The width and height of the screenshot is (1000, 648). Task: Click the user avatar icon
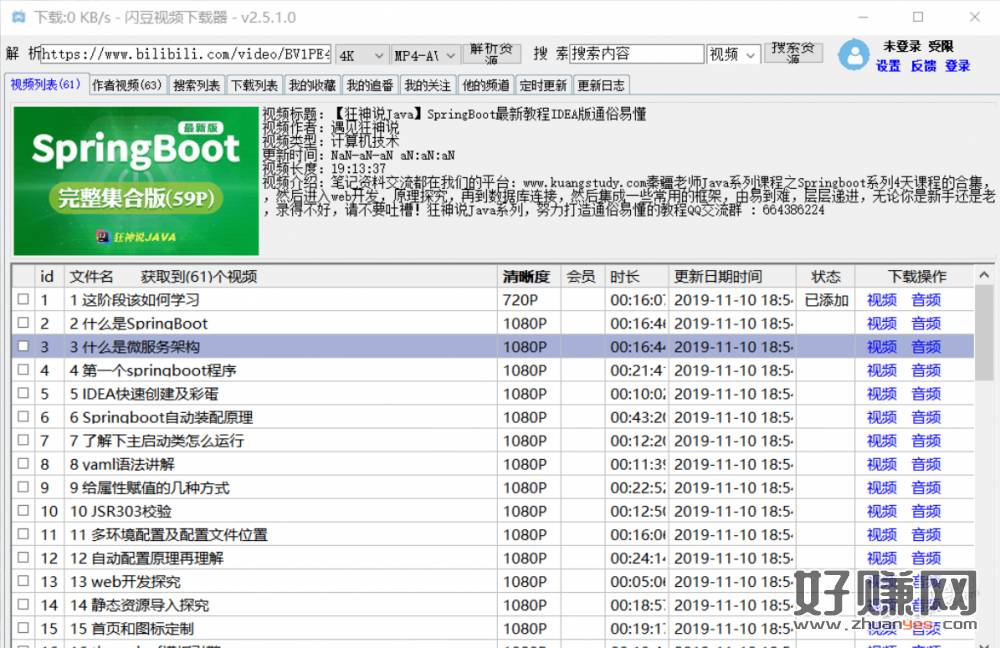[853, 55]
